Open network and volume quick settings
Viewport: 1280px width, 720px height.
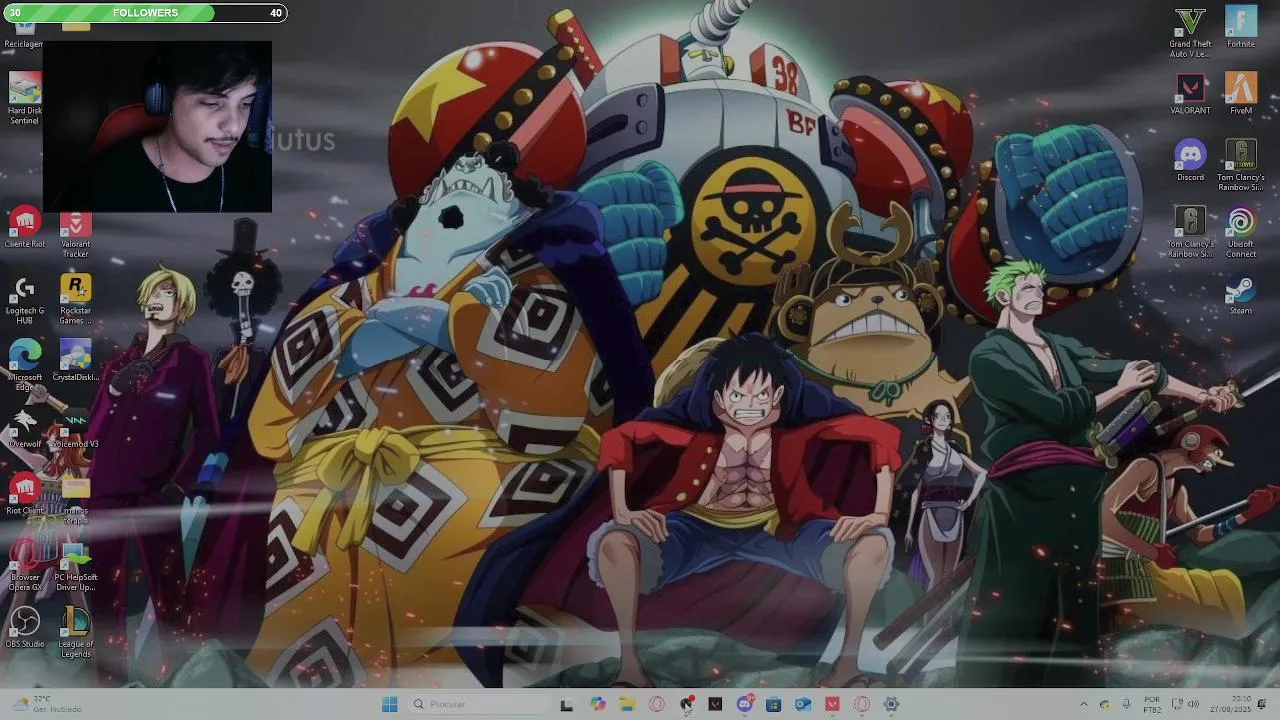[1185, 704]
